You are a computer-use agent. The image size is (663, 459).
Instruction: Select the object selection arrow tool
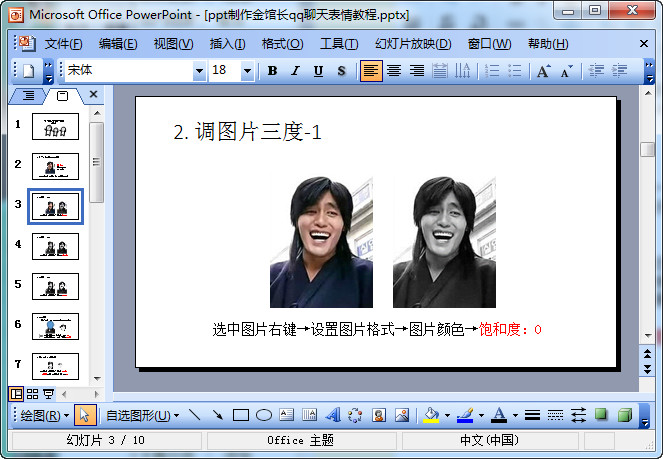point(85,415)
